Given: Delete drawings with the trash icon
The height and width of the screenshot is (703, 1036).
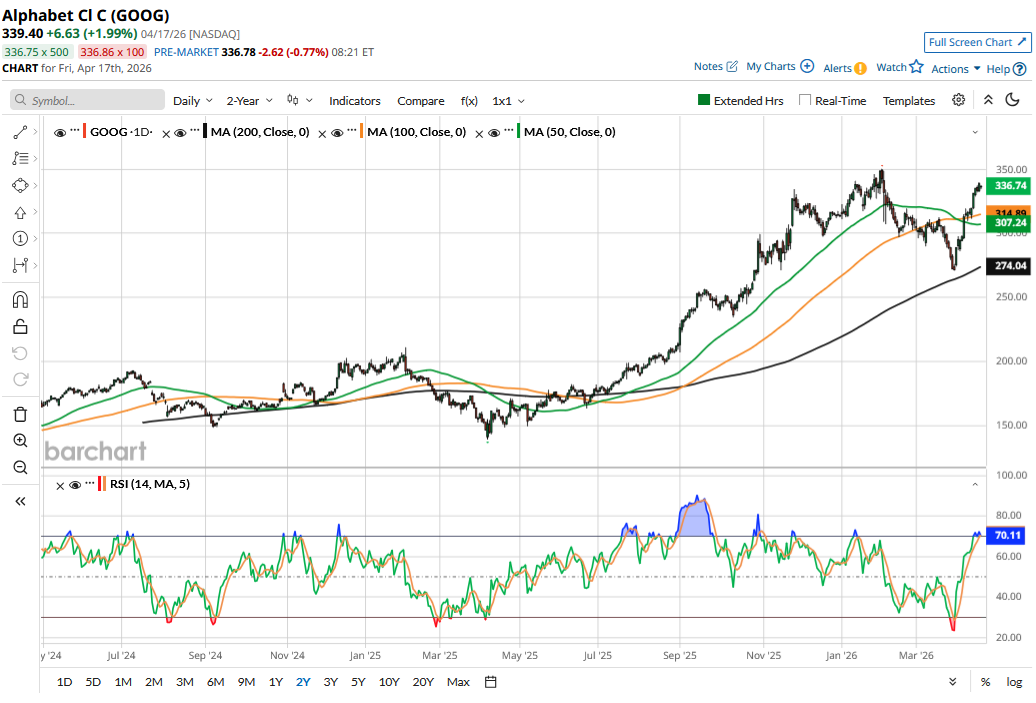Looking at the screenshot, I should 20,414.
